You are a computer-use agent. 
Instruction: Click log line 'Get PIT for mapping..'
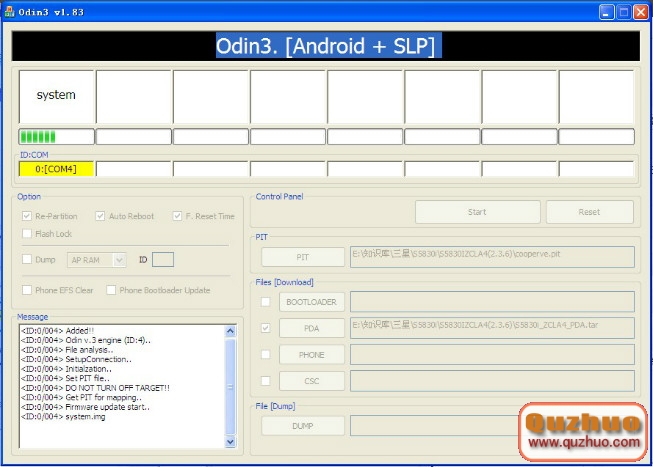81,397
